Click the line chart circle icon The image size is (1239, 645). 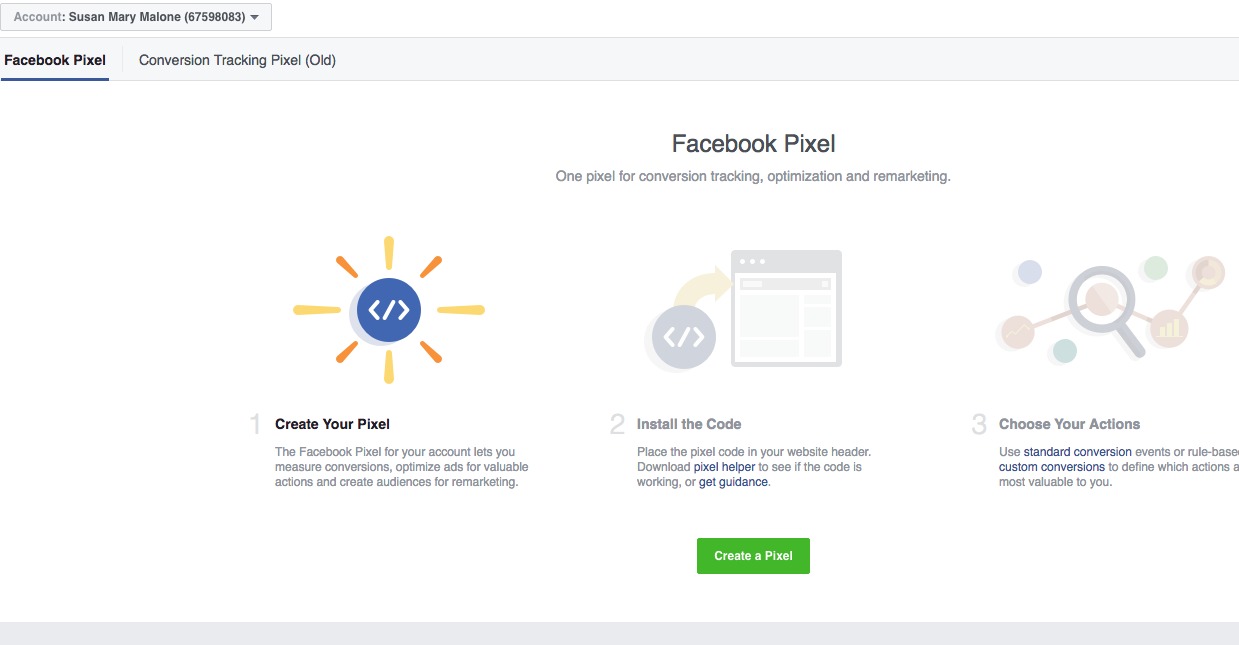pos(1018,331)
